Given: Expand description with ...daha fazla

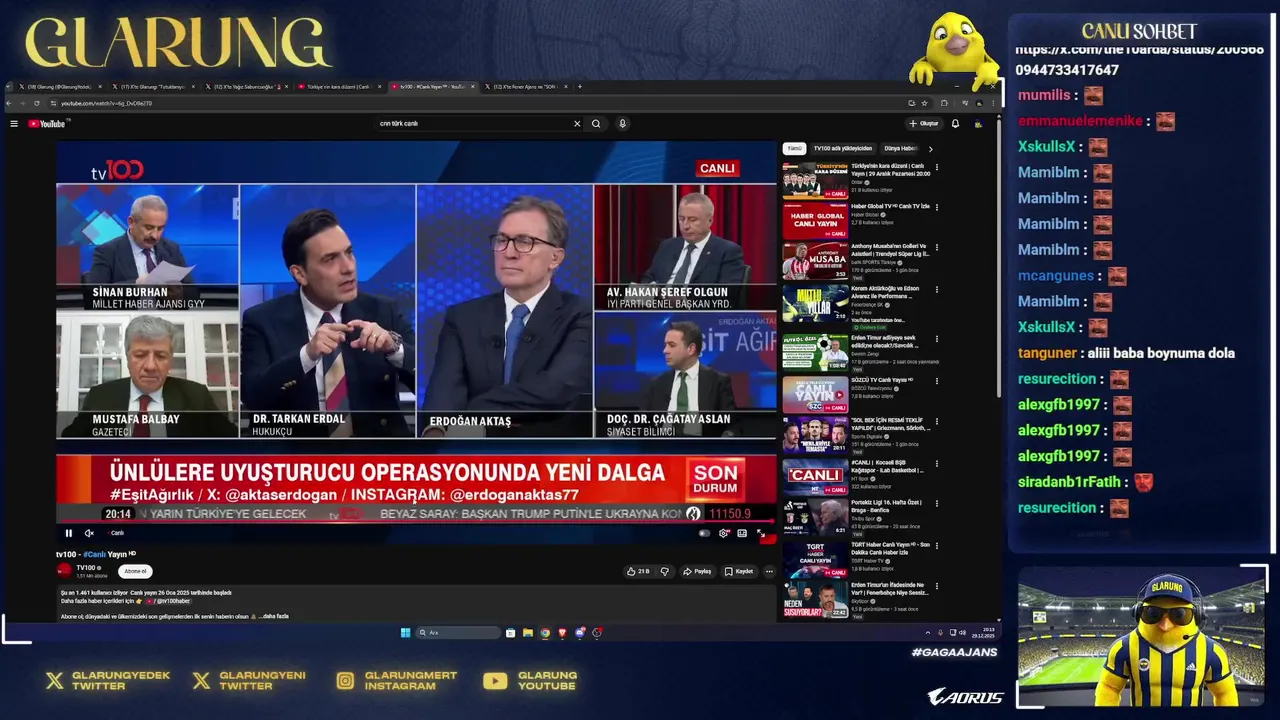Looking at the screenshot, I should coord(274,616).
